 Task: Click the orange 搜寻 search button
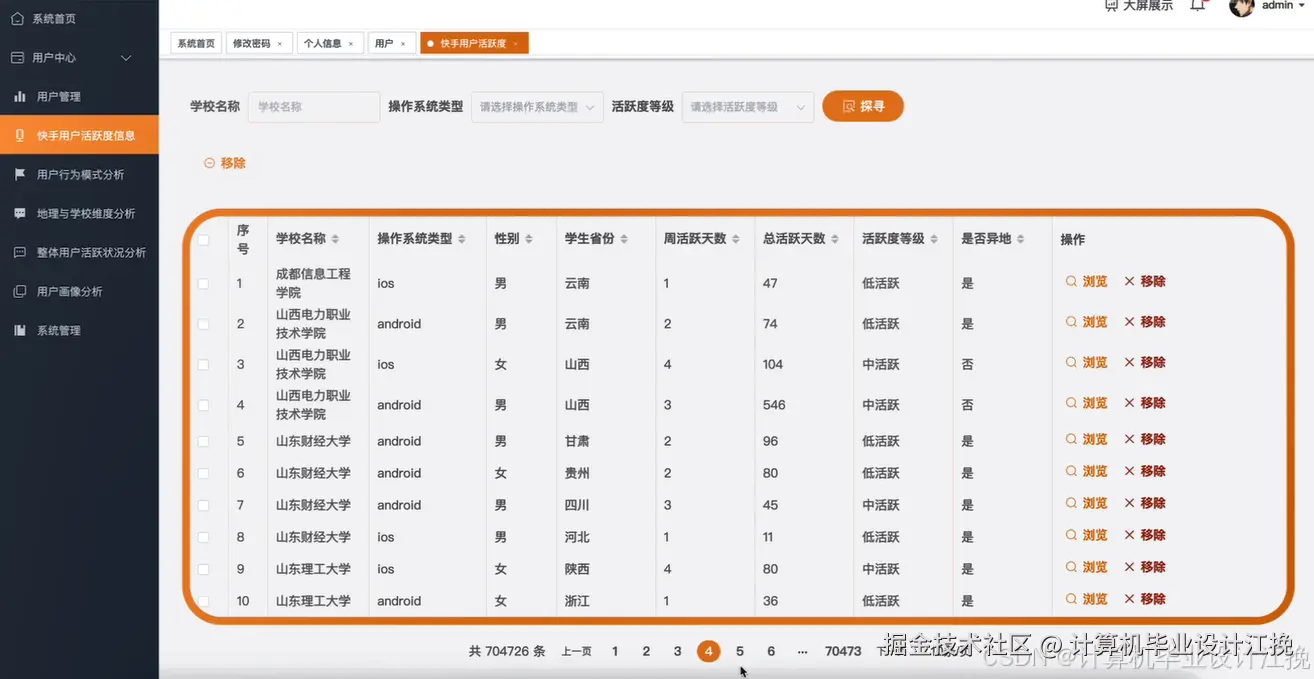pyautogui.click(x=863, y=106)
